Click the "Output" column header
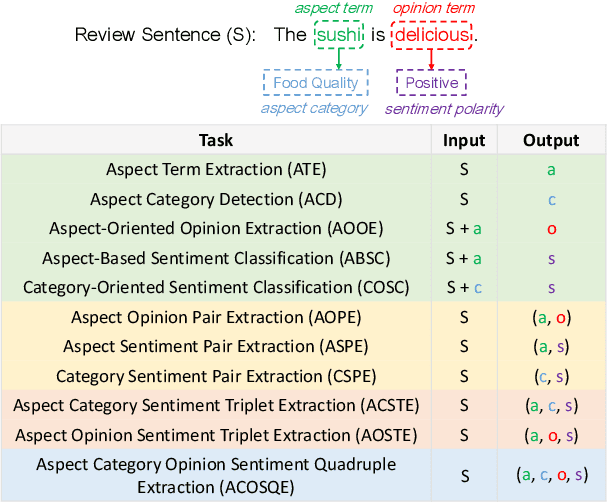The width and height of the screenshot is (608, 502). pos(551,141)
